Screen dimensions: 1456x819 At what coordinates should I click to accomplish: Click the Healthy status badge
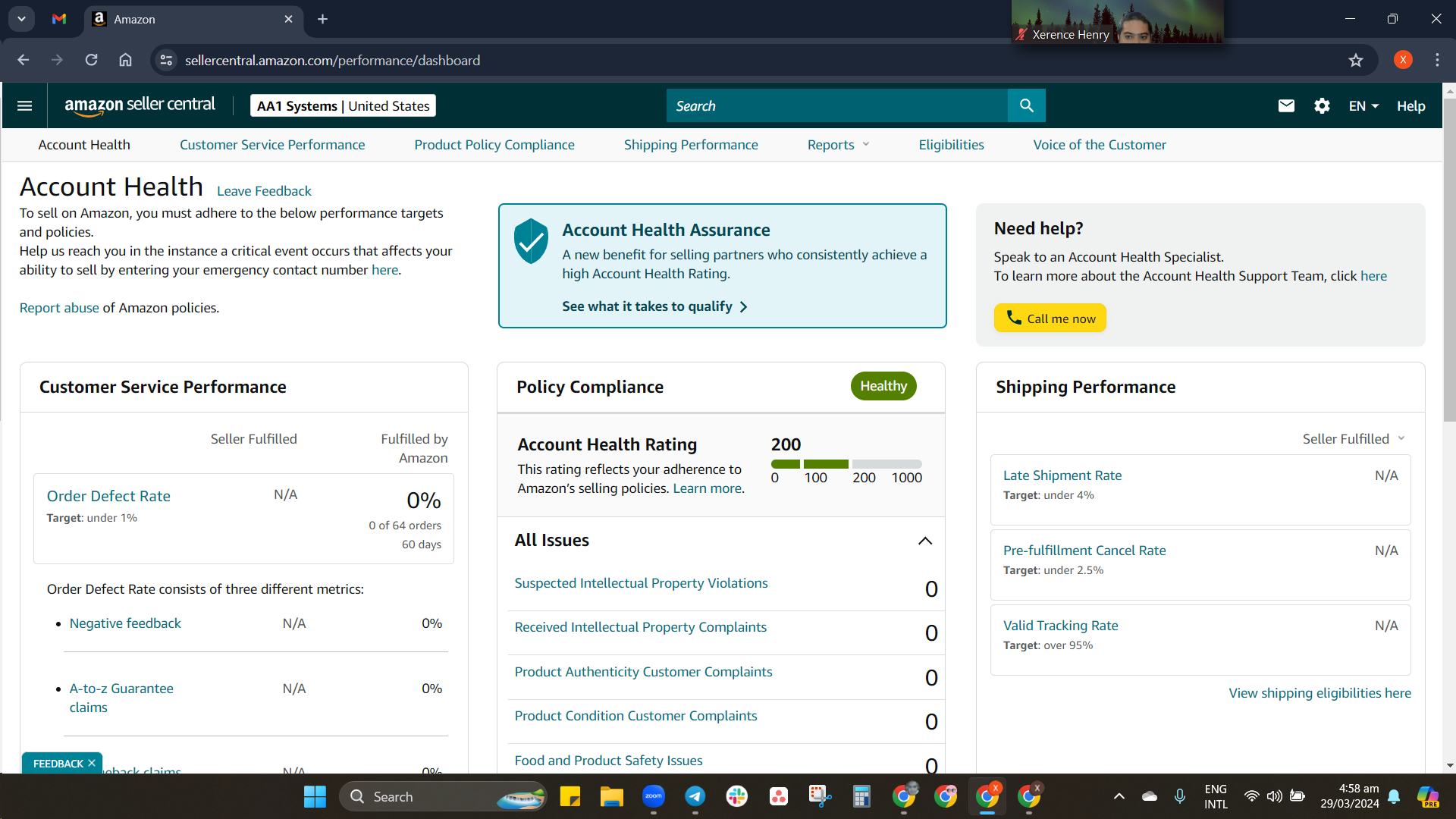click(x=883, y=386)
